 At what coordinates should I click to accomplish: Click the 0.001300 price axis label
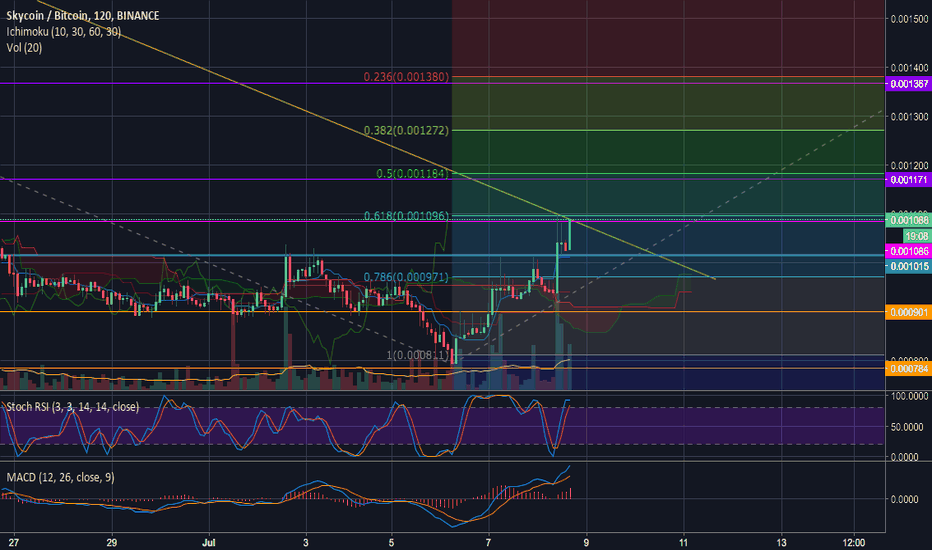909,117
